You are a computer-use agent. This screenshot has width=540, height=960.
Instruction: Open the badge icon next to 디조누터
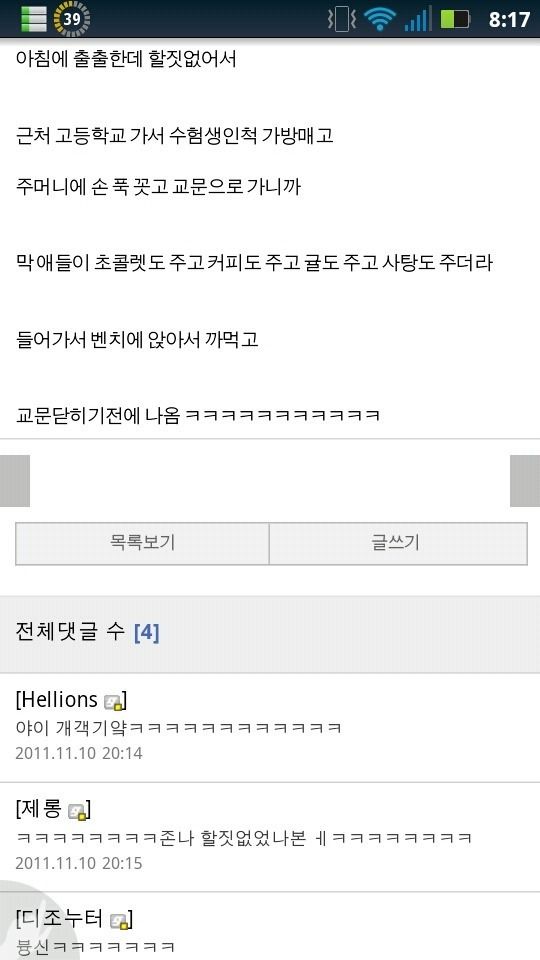click(119, 920)
